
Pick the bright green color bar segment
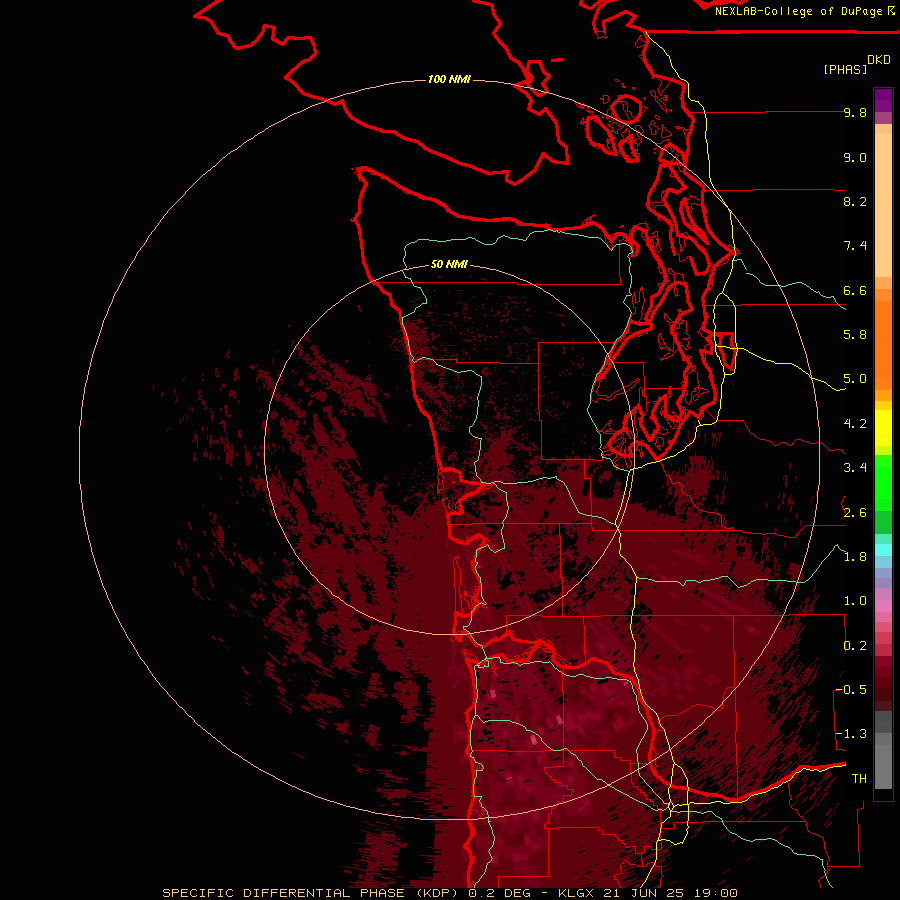tap(883, 482)
